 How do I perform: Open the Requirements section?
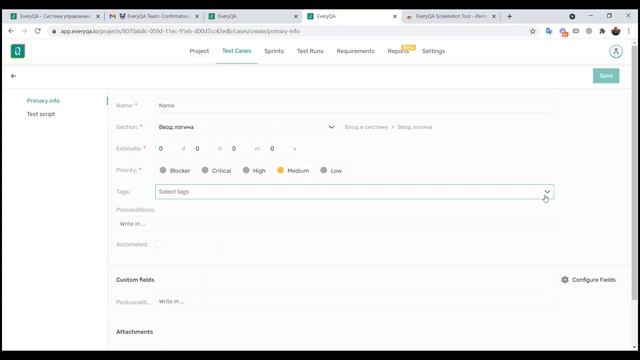[356, 51]
